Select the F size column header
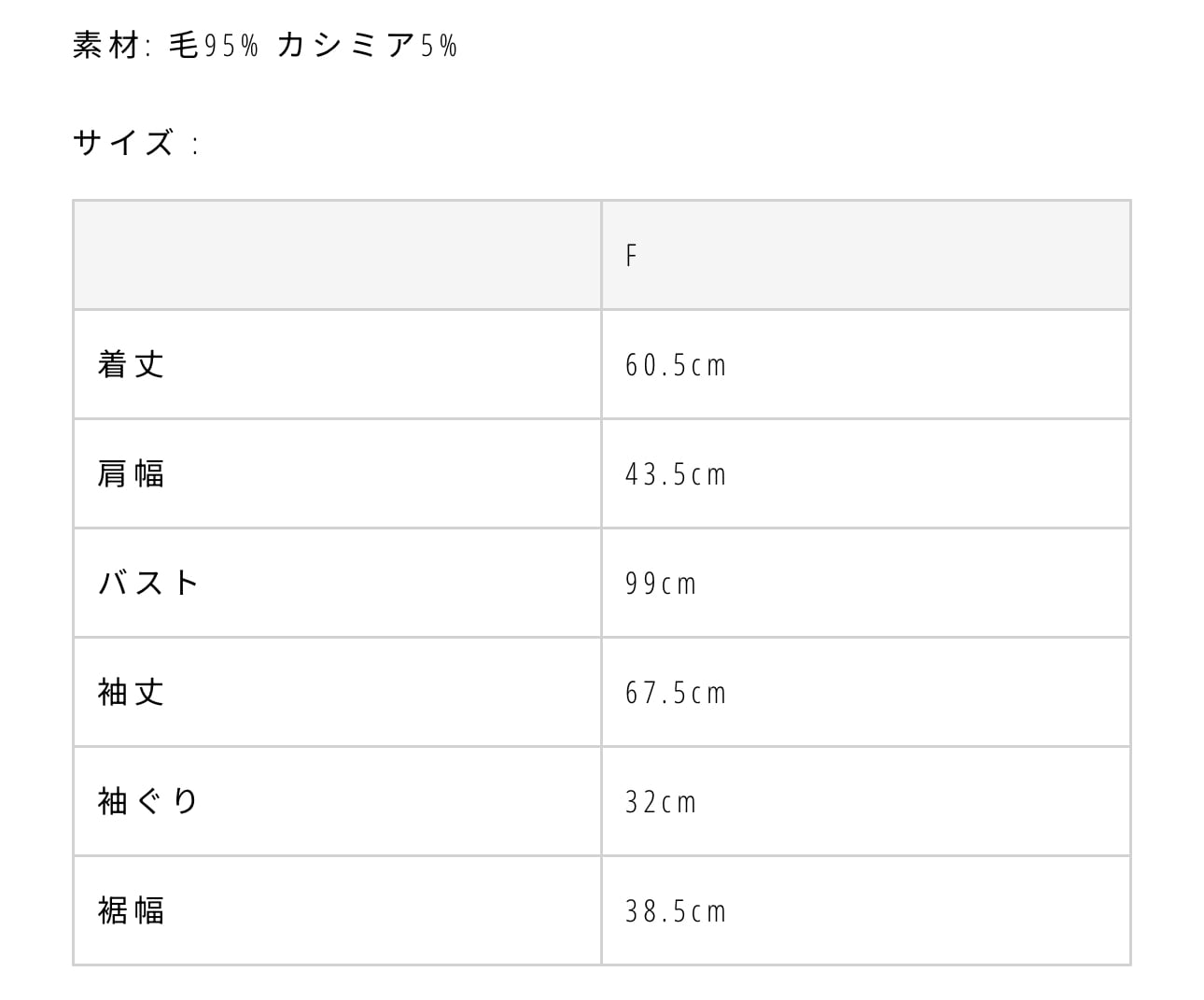The image size is (1204, 1000). pos(632,255)
